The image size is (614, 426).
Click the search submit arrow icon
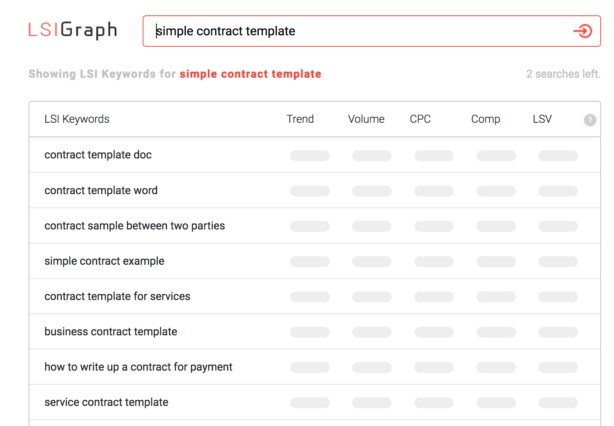pos(582,31)
